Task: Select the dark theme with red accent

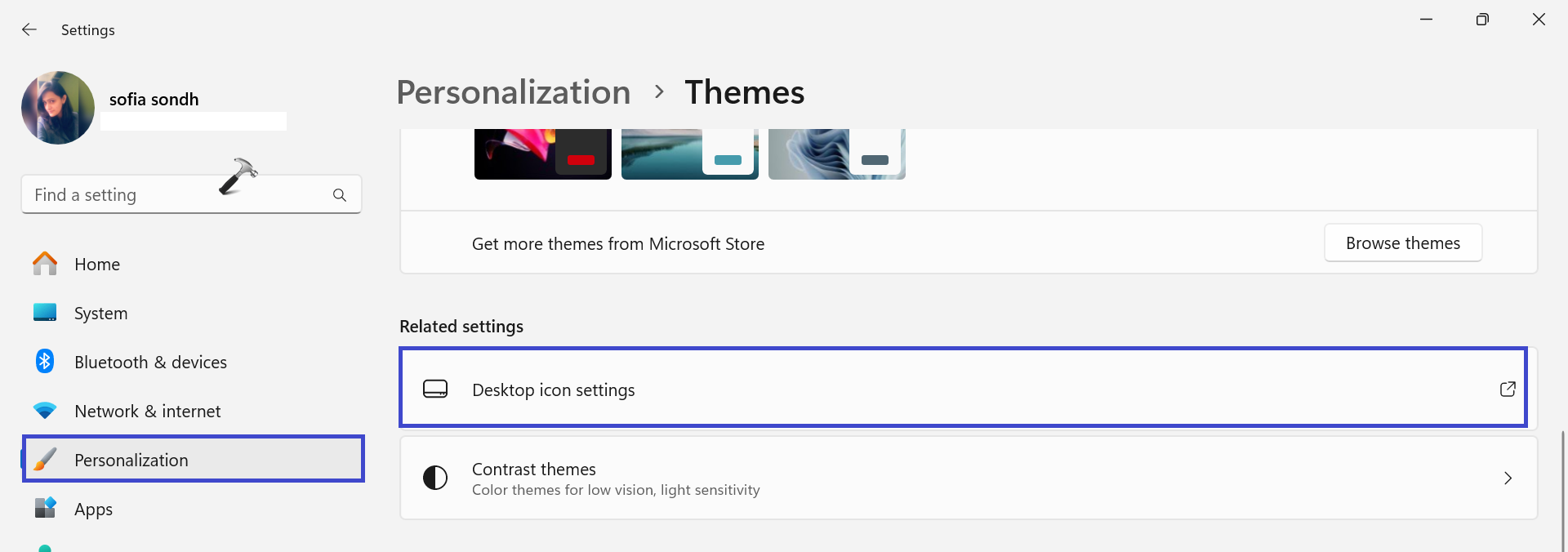Action: 542,154
